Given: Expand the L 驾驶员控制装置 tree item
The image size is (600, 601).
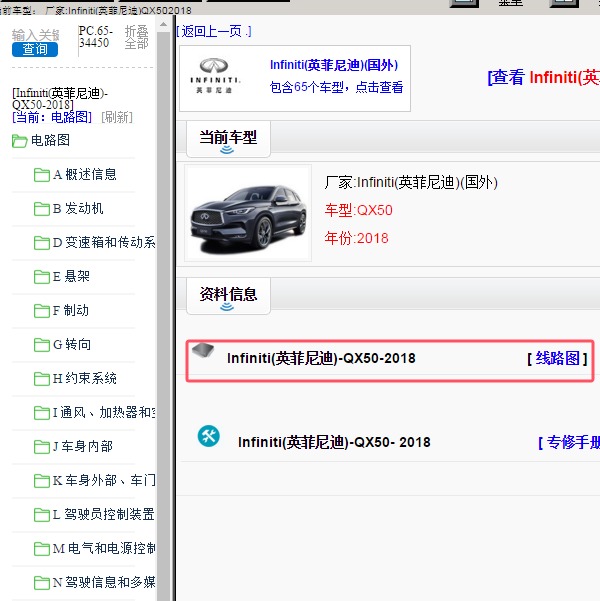Looking at the screenshot, I should click(104, 514).
